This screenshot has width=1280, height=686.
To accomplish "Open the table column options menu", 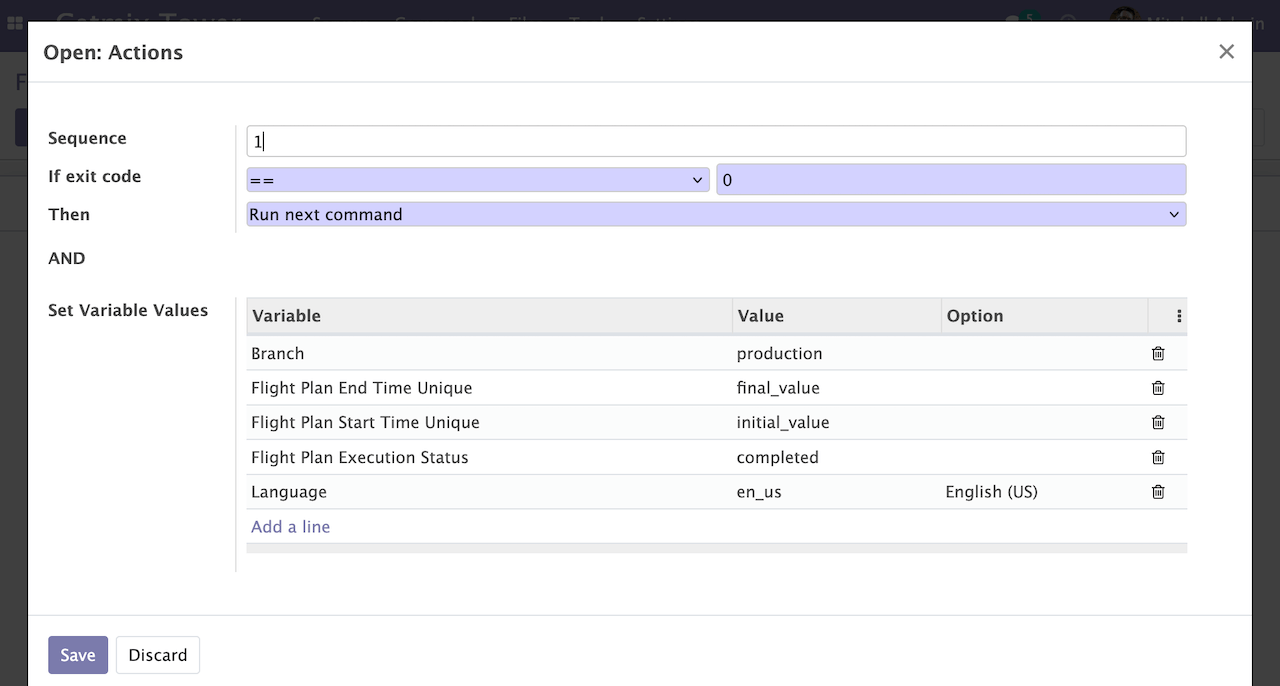I will coord(1179,316).
